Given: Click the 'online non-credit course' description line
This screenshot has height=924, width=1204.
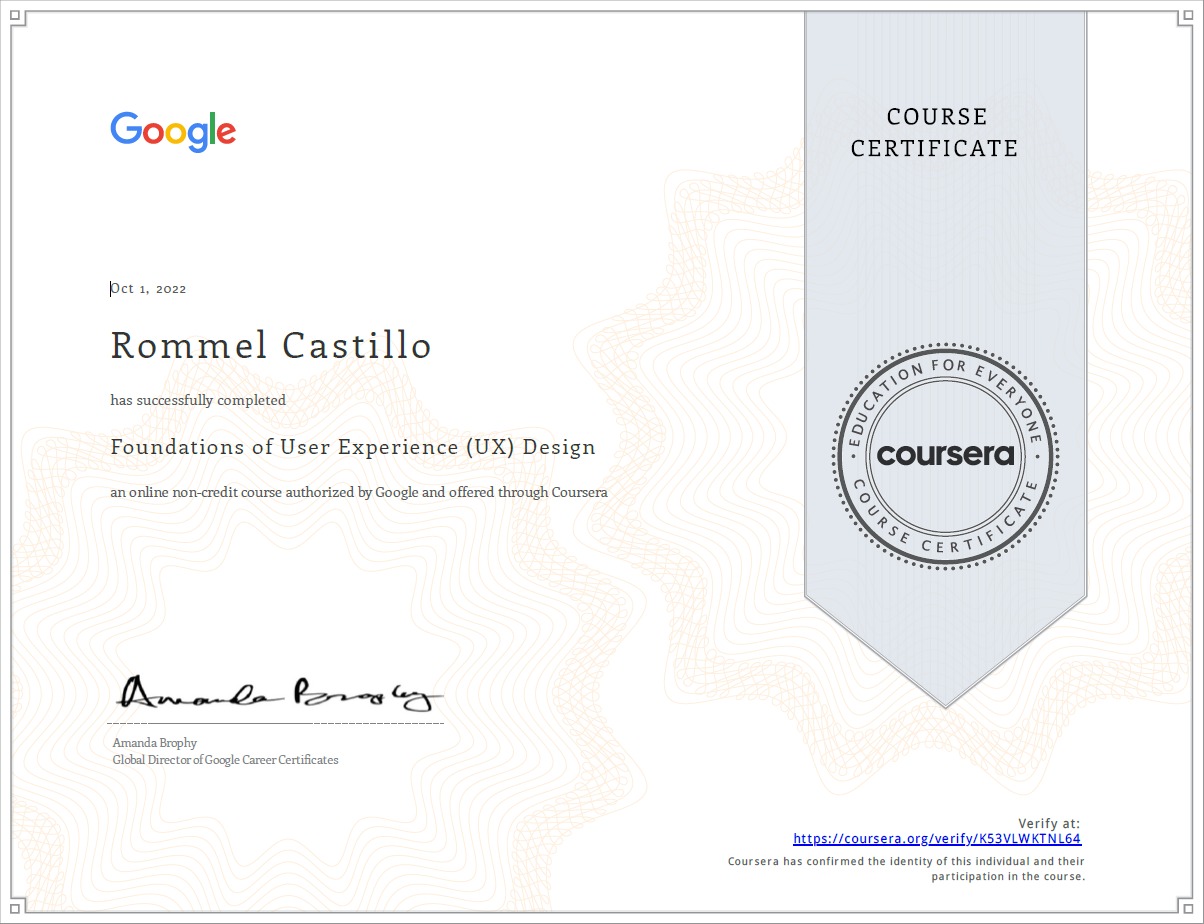Looking at the screenshot, I should click(359, 492).
